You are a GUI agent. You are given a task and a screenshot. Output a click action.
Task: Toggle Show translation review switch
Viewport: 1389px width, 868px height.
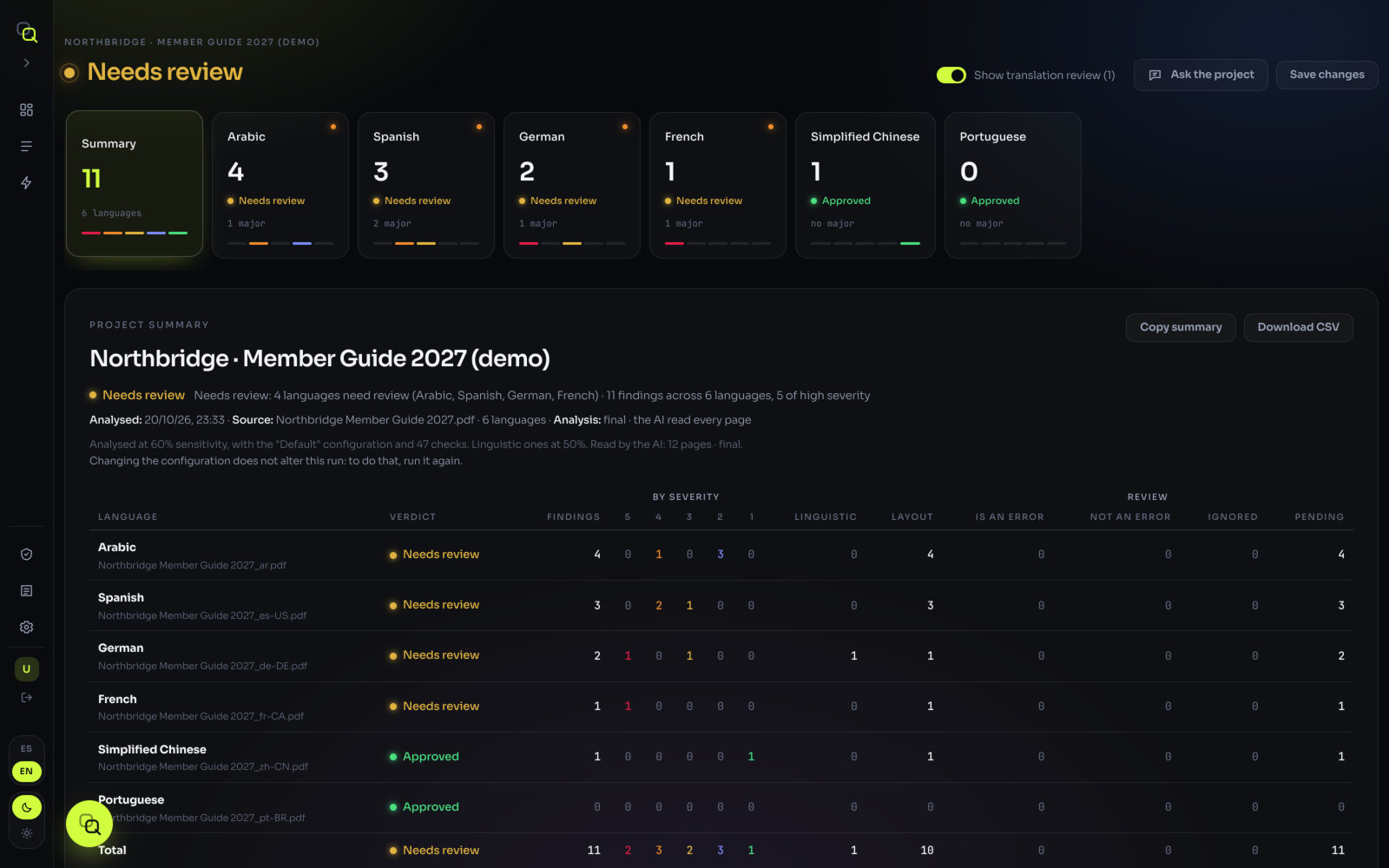[x=951, y=76]
